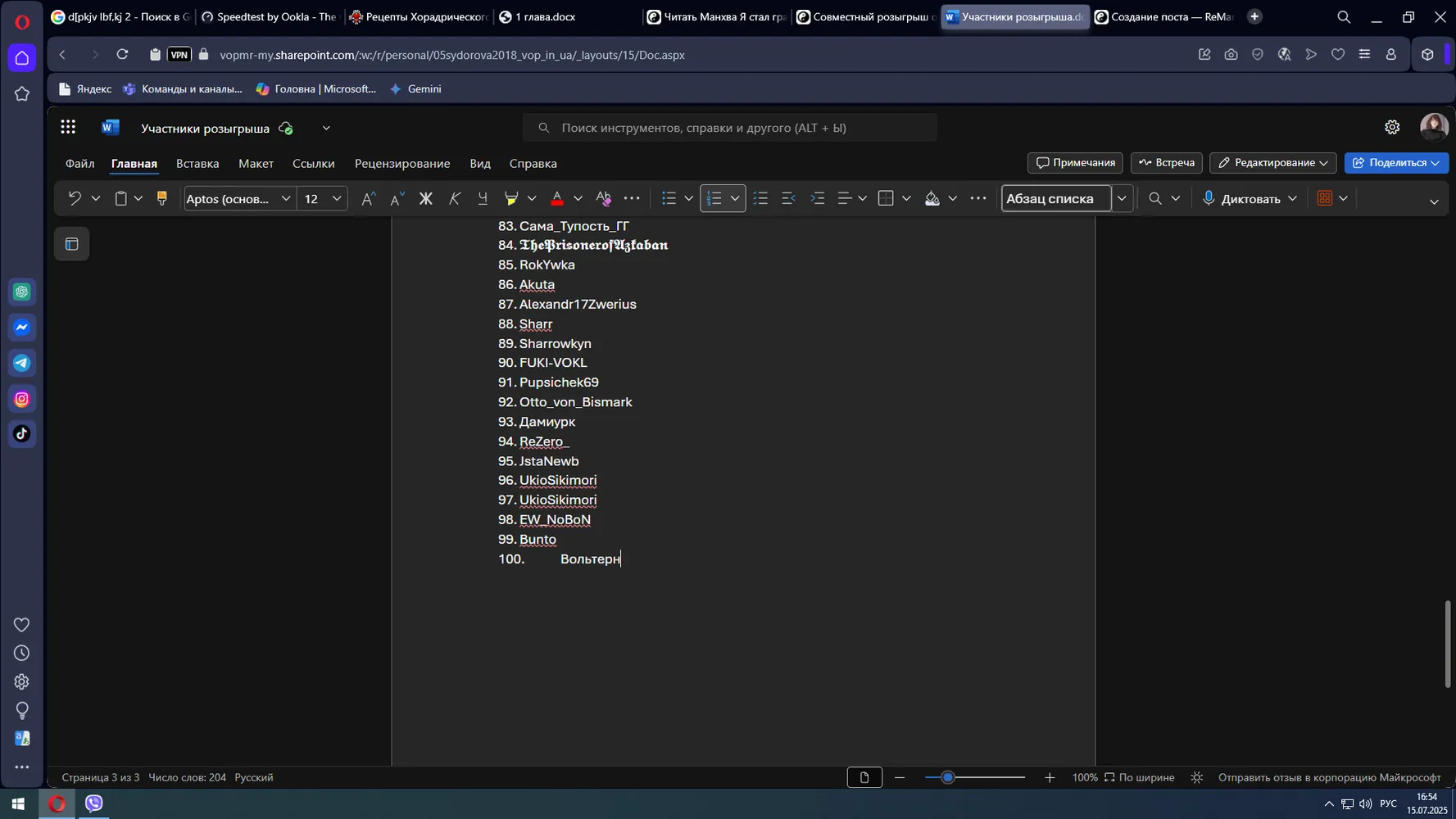Clear formatting with the eraser-A icon
This screenshot has width=1456, height=819.
point(604,198)
